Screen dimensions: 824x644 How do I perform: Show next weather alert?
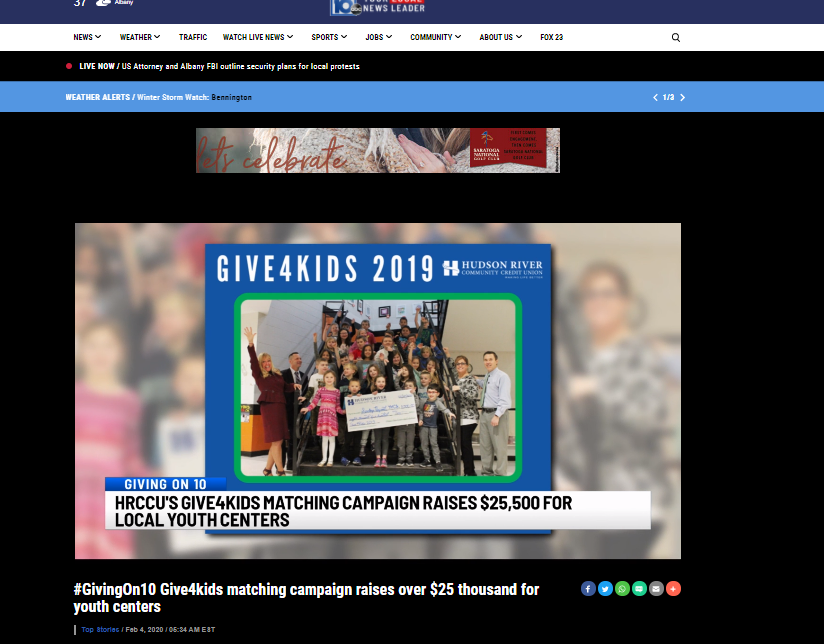pyautogui.click(x=683, y=97)
